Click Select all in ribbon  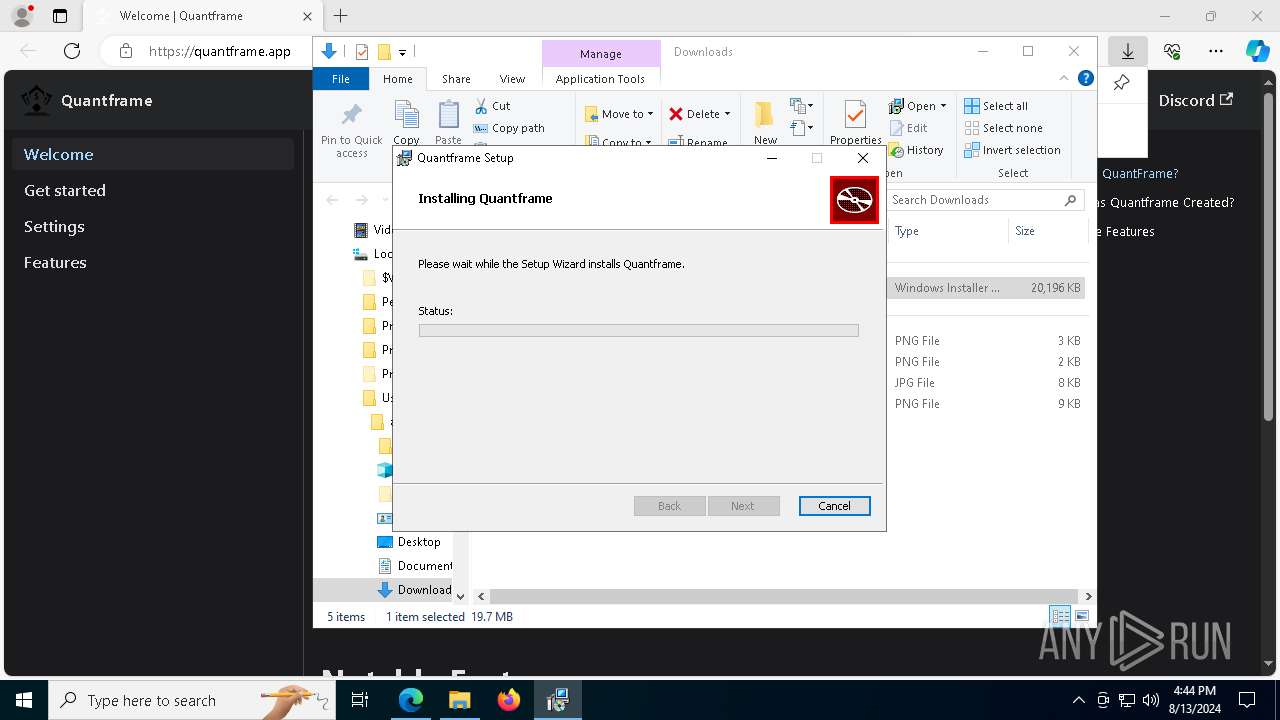[996, 106]
